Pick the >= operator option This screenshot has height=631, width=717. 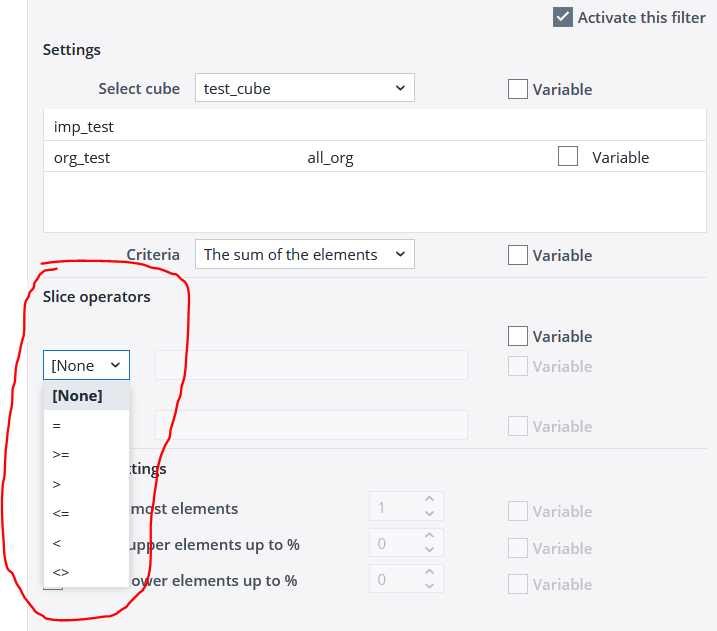point(61,454)
